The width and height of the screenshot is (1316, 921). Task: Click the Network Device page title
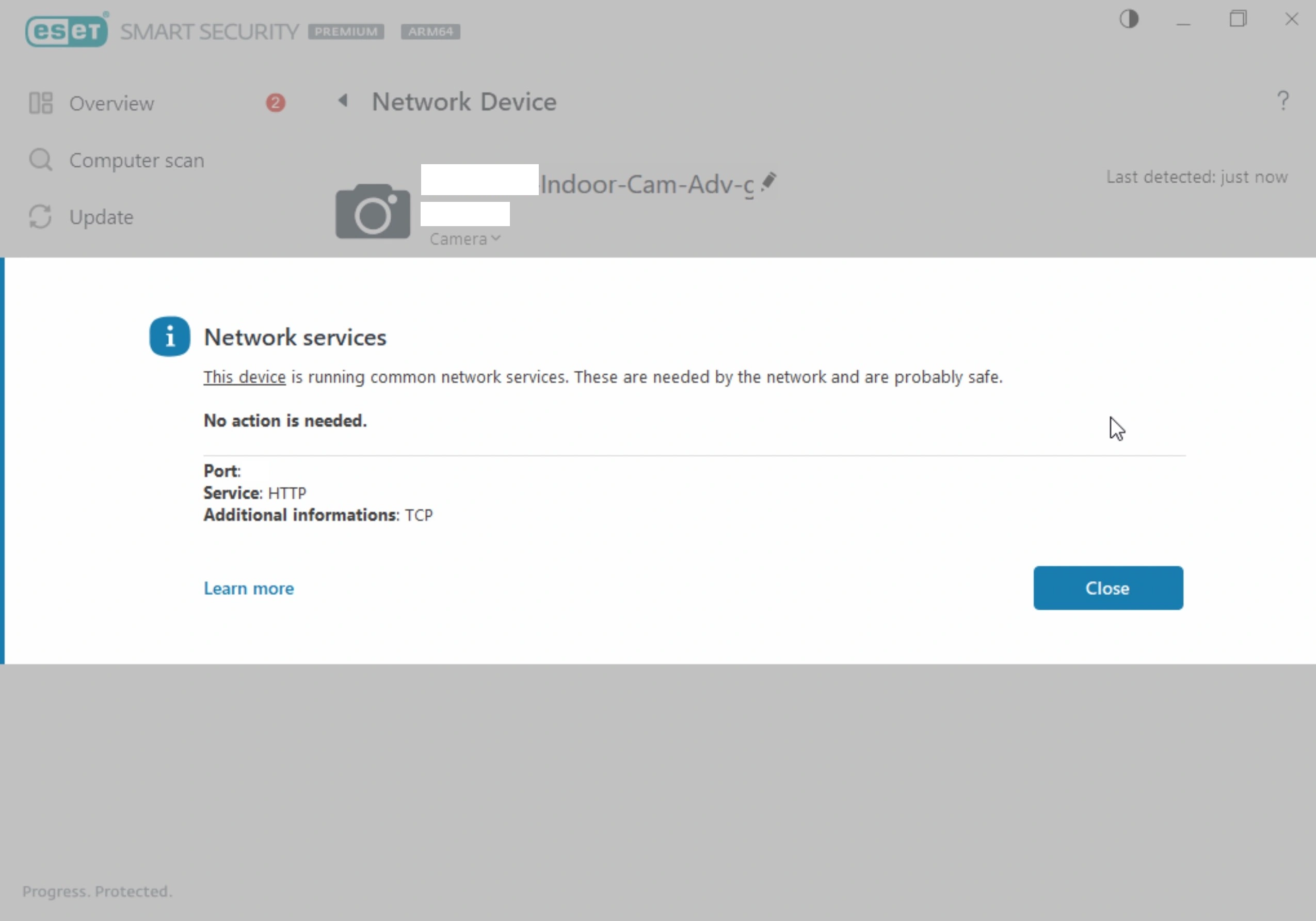(x=463, y=102)
